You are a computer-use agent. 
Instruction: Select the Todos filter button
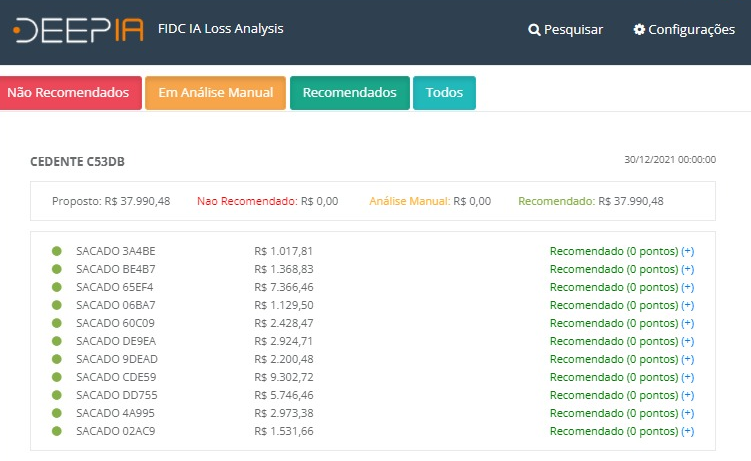point(444,93)
